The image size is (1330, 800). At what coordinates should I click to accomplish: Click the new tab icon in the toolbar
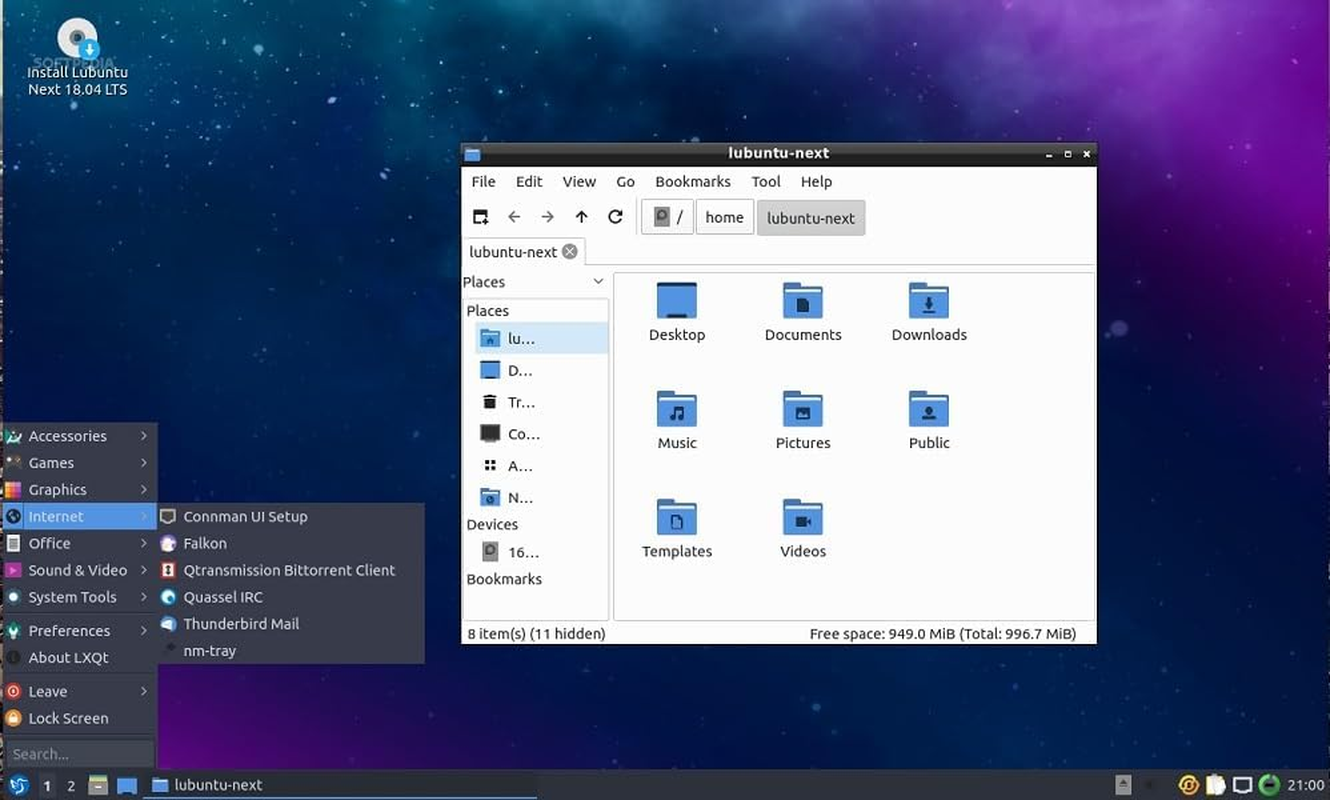pyautogui.click(x=480, y=216)
